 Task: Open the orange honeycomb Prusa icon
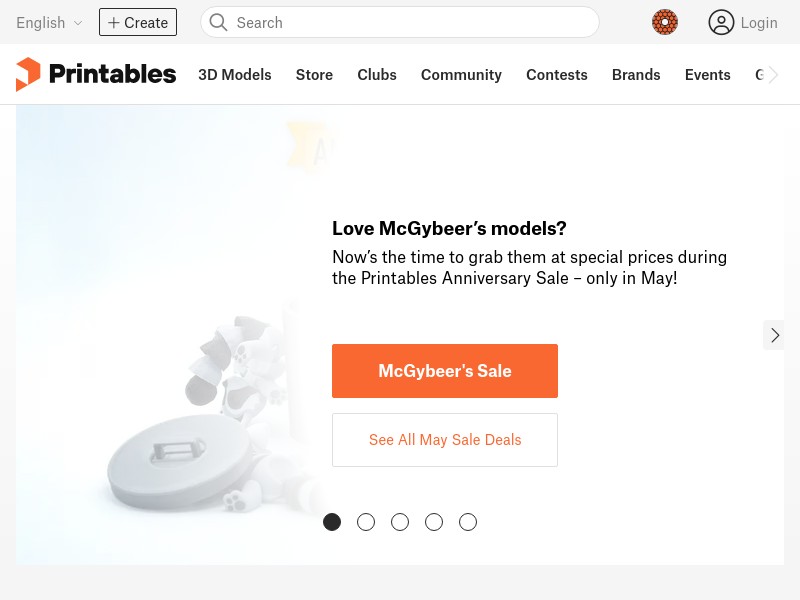[665, 22]
